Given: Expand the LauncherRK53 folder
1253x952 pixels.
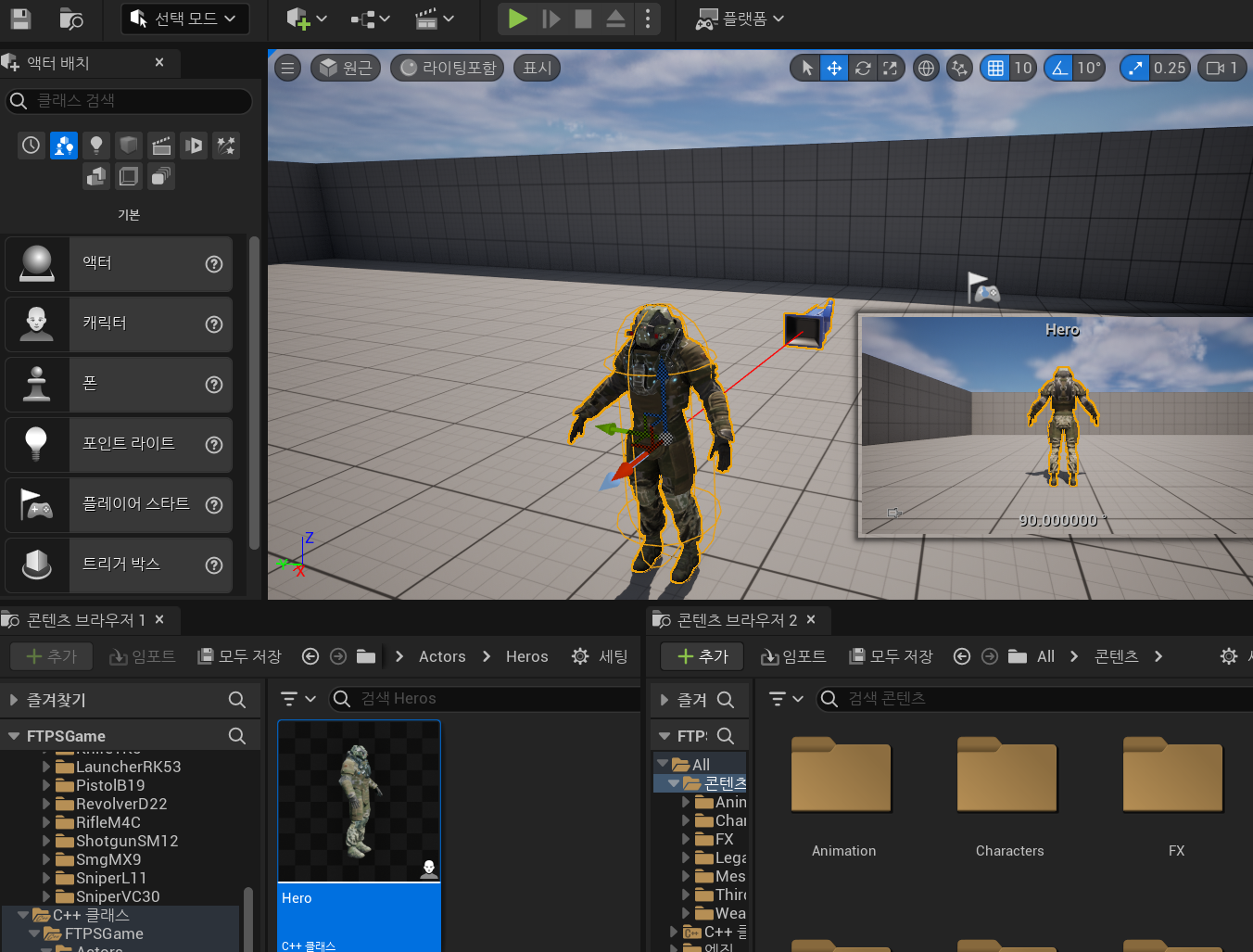Looking at the screenshot, I should pos(46,767).
